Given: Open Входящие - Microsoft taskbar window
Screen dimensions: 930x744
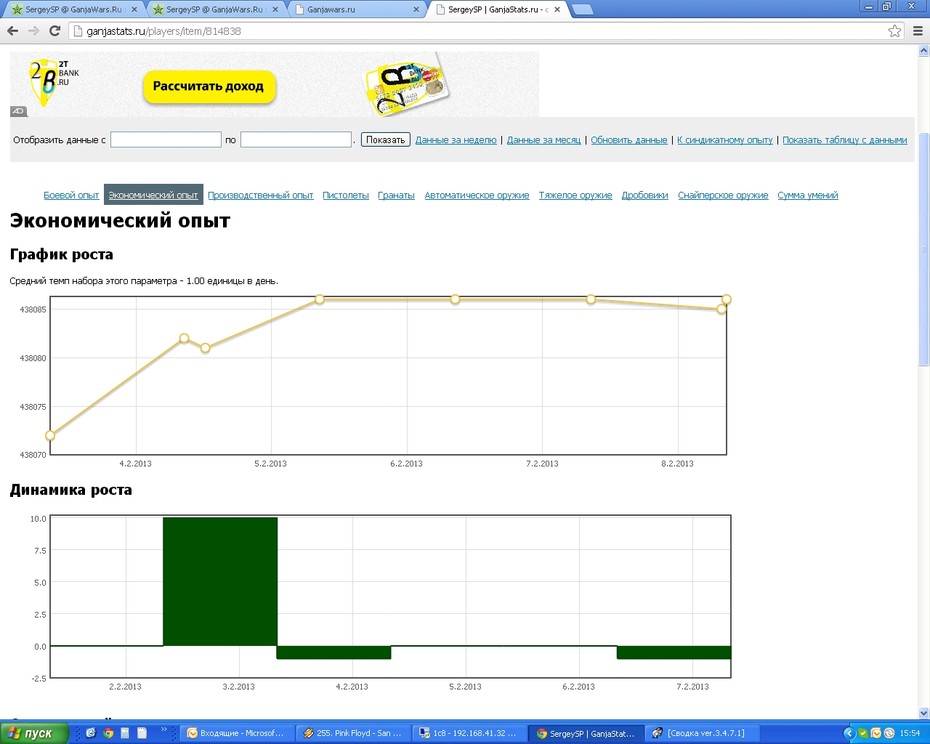Looking at the screenshot, I should coord(235,733).
